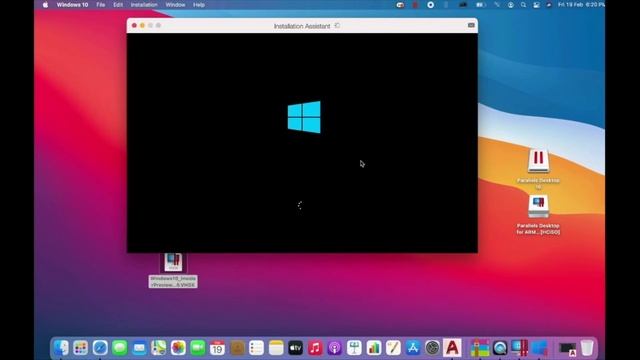Image resolution: width=640 pixels, height=360 pixels.
Task: Launch AutoCAD red A icon in dock
Action: (x=452, y=348)
